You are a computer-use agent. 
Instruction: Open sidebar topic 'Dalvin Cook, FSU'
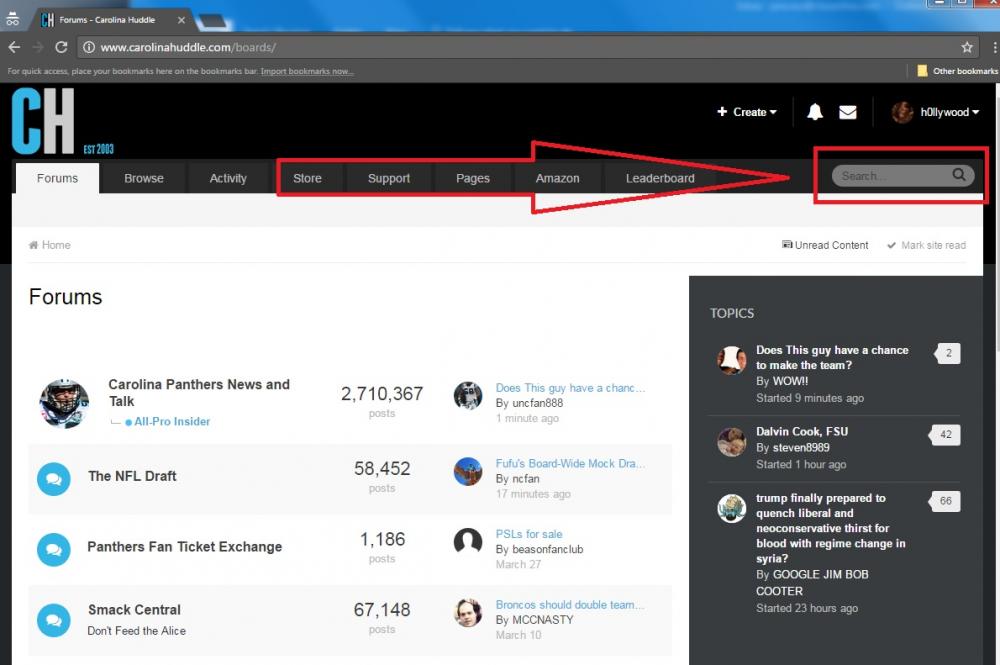coord(802,432)
